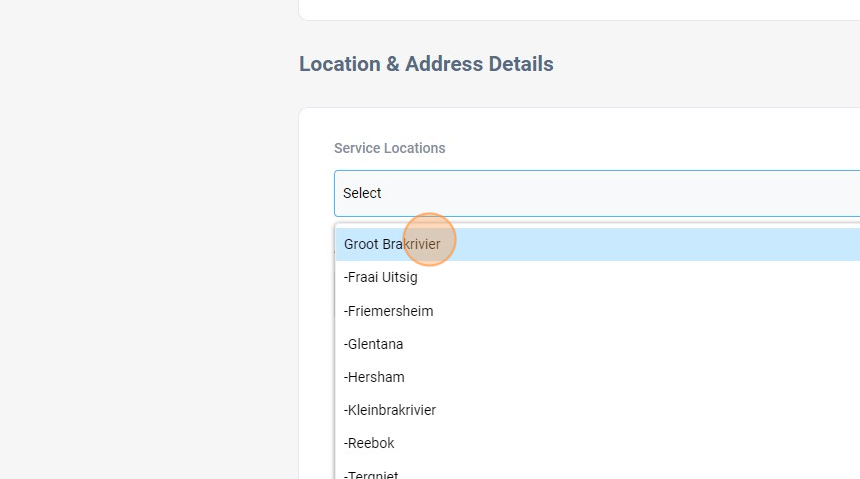Select Groot Brakrivier from the list

coord(392,244)
